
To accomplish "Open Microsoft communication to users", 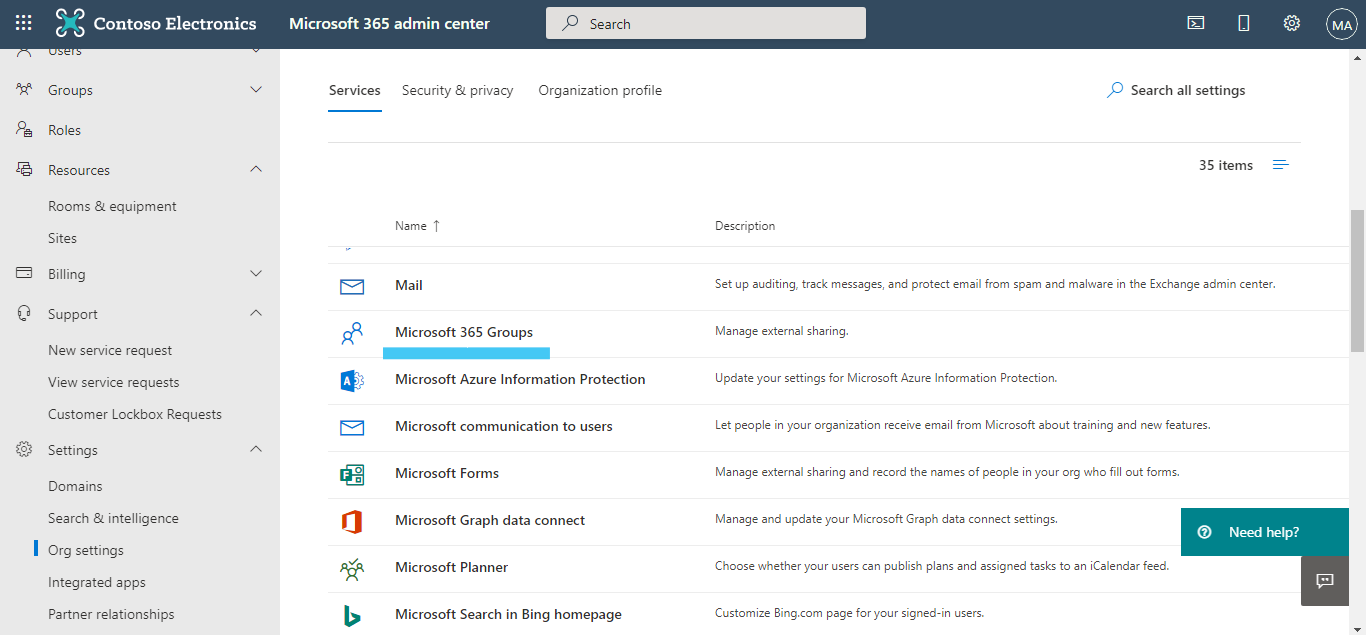I will point(504,426).
